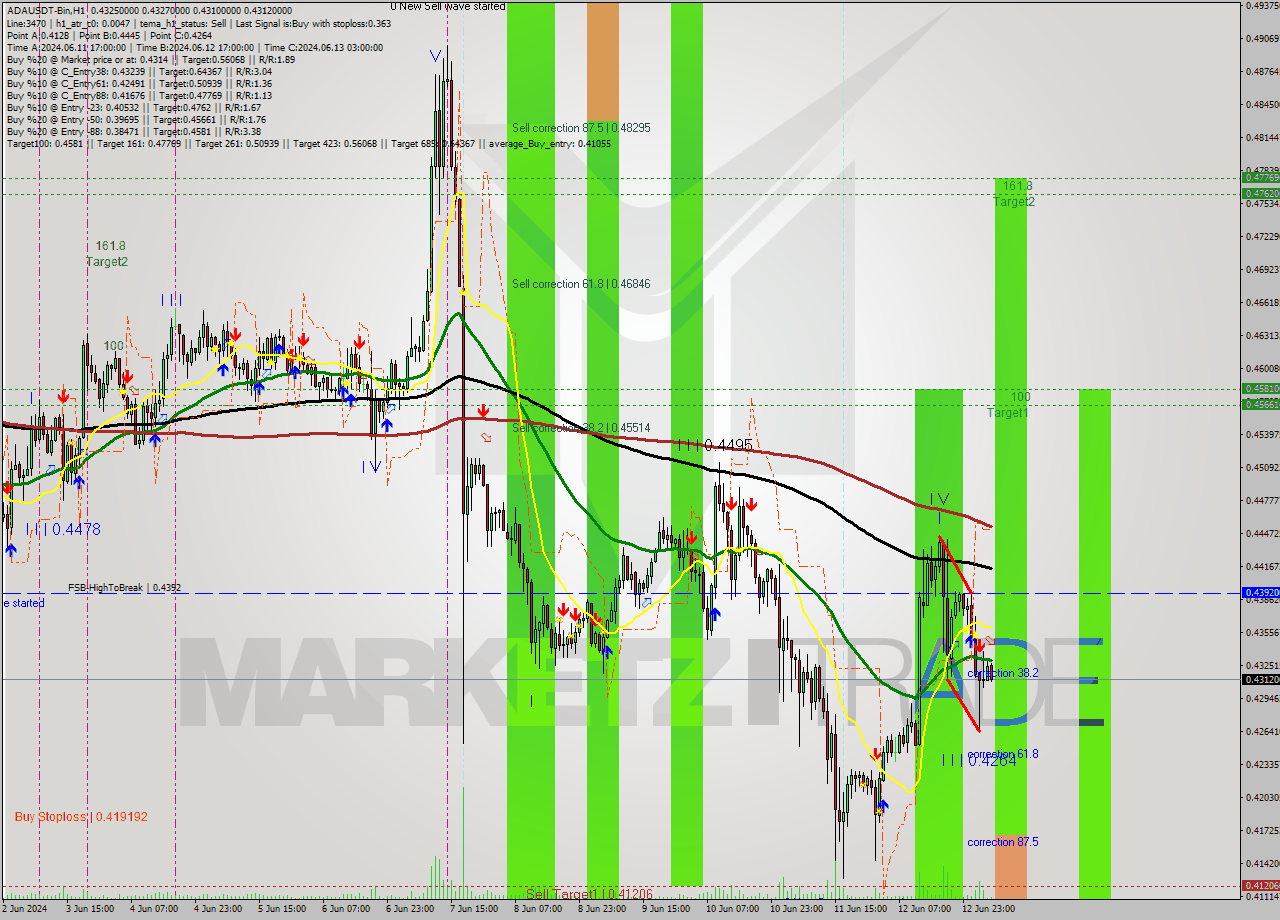Click the '12 Jun 23:00' time axis label
Image resolution: width=1280 pixels, height=920 pixels.
pos(990,908)
